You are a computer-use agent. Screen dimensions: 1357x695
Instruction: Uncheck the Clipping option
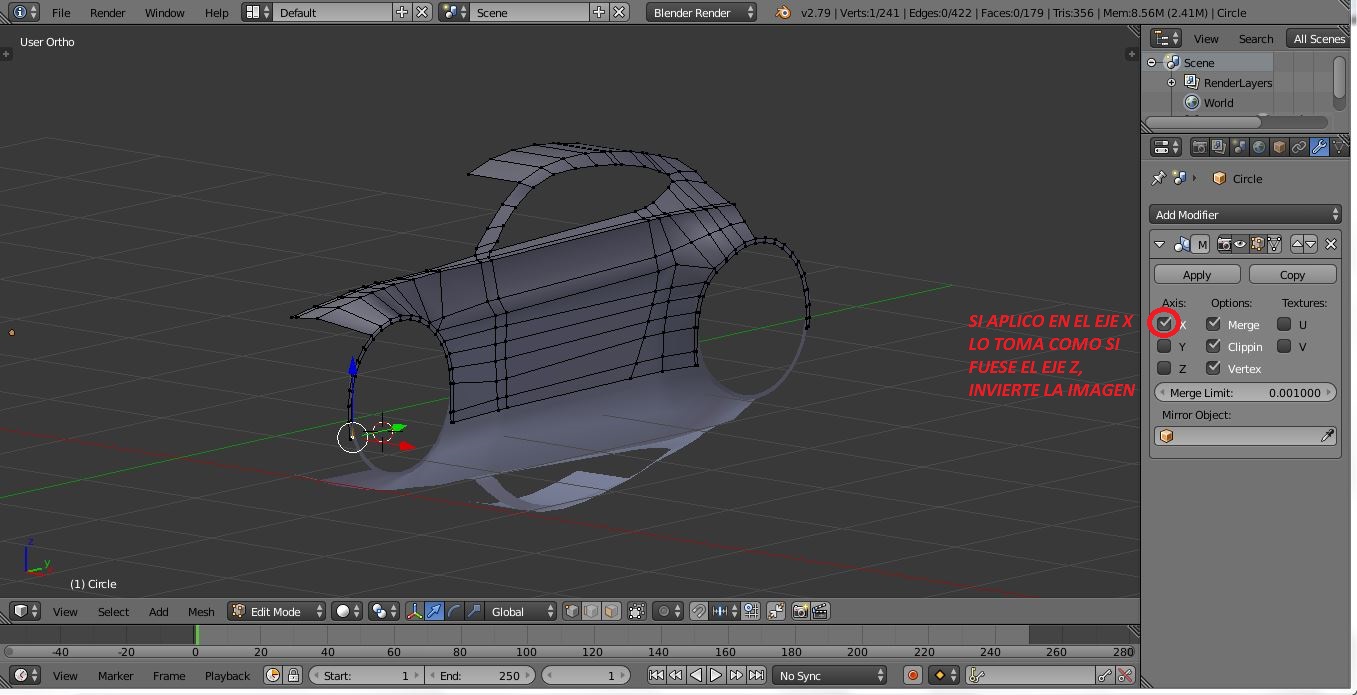1213,346
